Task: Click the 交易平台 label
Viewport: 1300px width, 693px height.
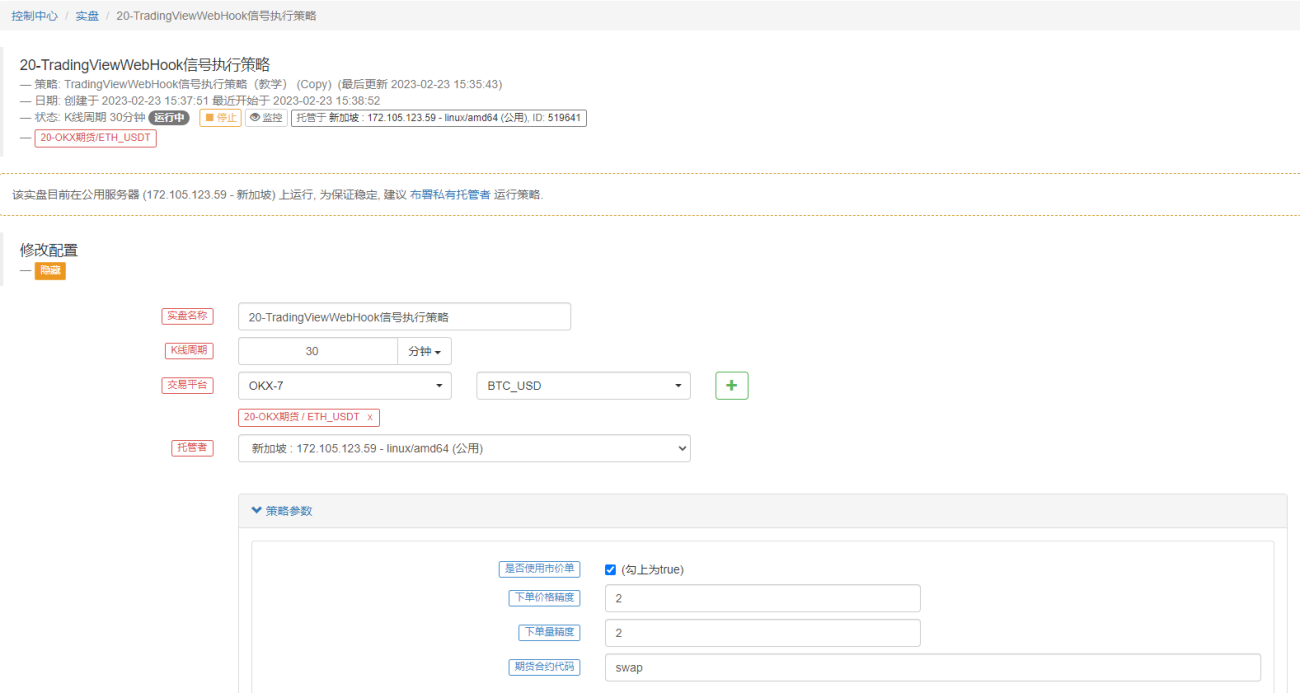Action: [x=187, y=386]
